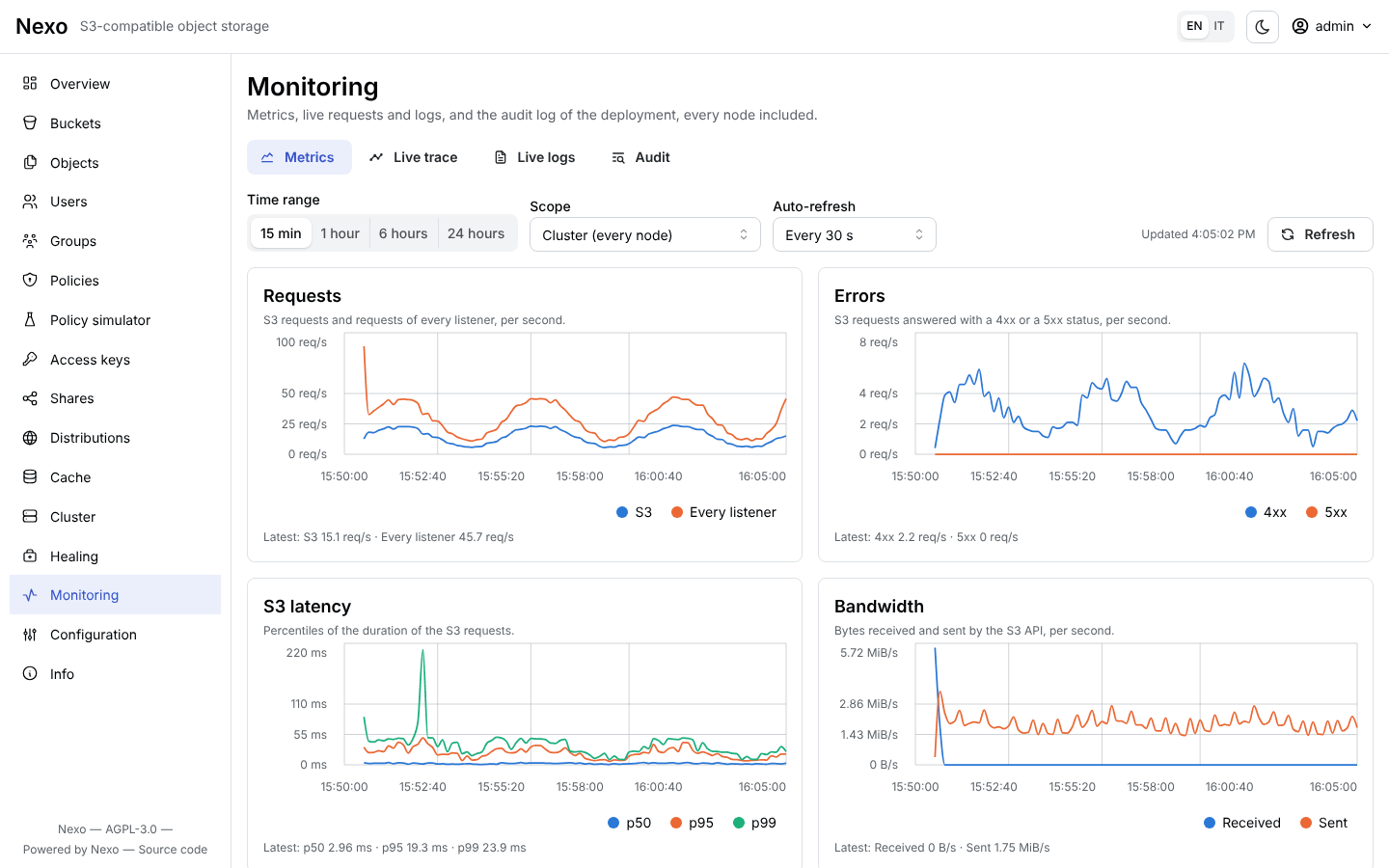This screenshot has width=1389, height=868.
Task: Open the admin user menu
Action: coord(1332,26)
